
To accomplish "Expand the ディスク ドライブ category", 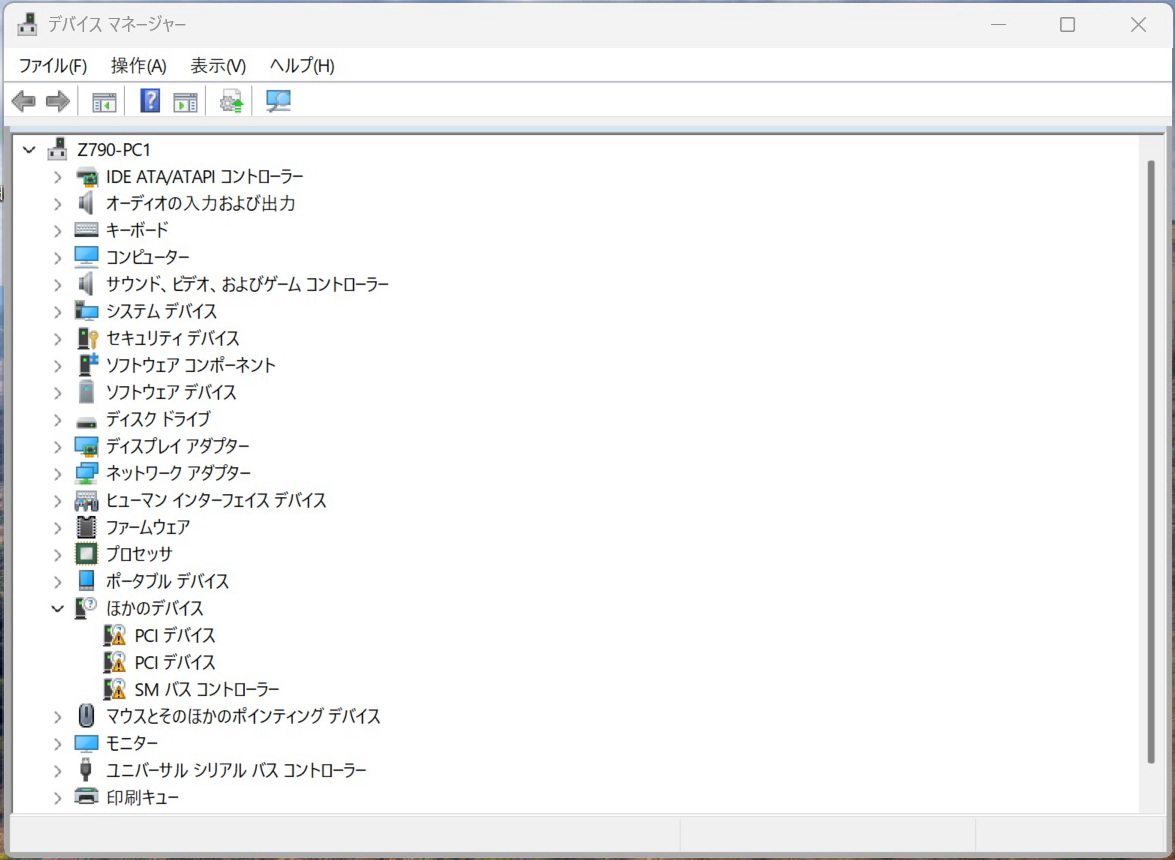I will (x=57, y=419).
